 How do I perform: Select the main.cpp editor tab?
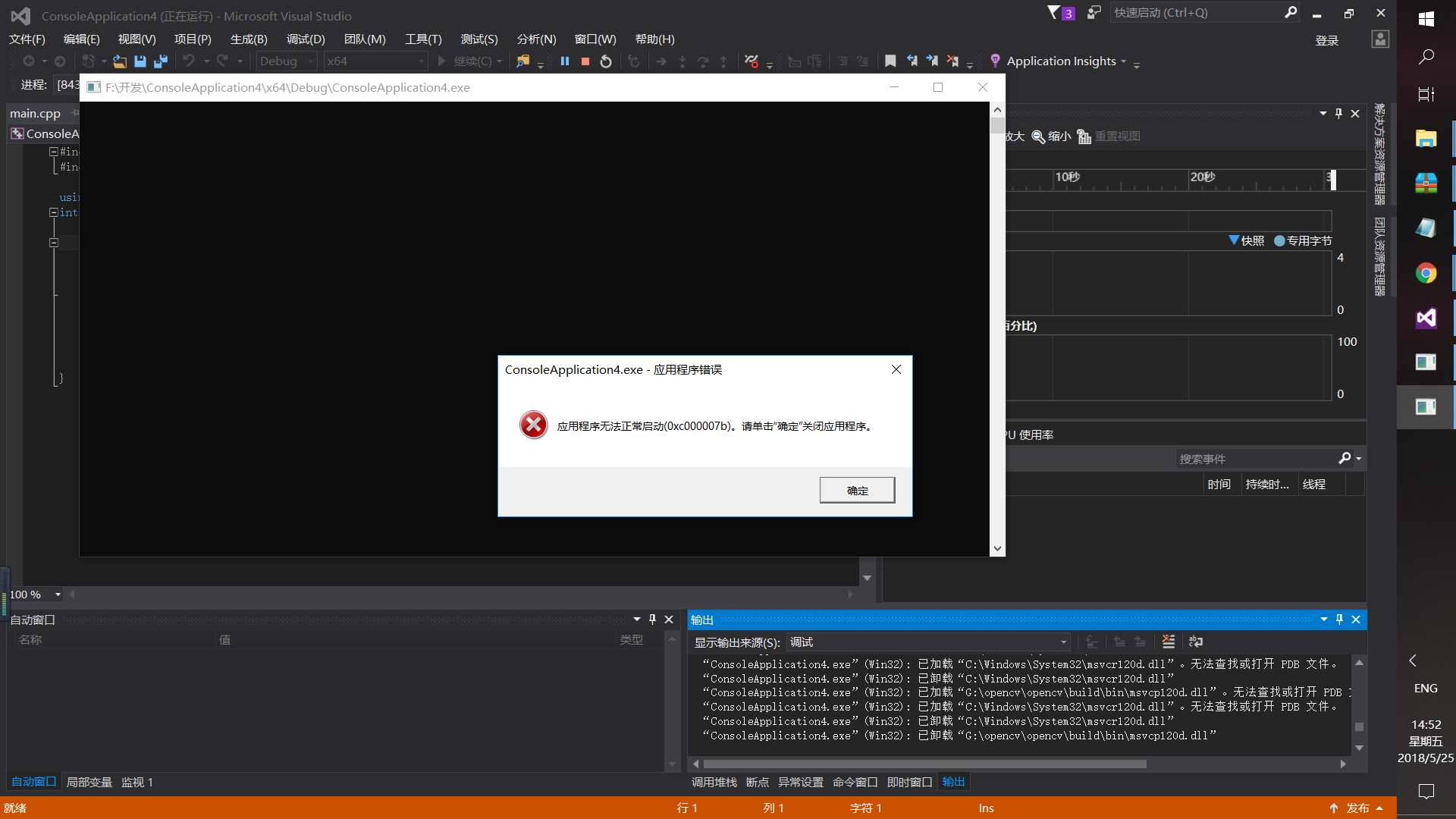(x=35, y=113)
